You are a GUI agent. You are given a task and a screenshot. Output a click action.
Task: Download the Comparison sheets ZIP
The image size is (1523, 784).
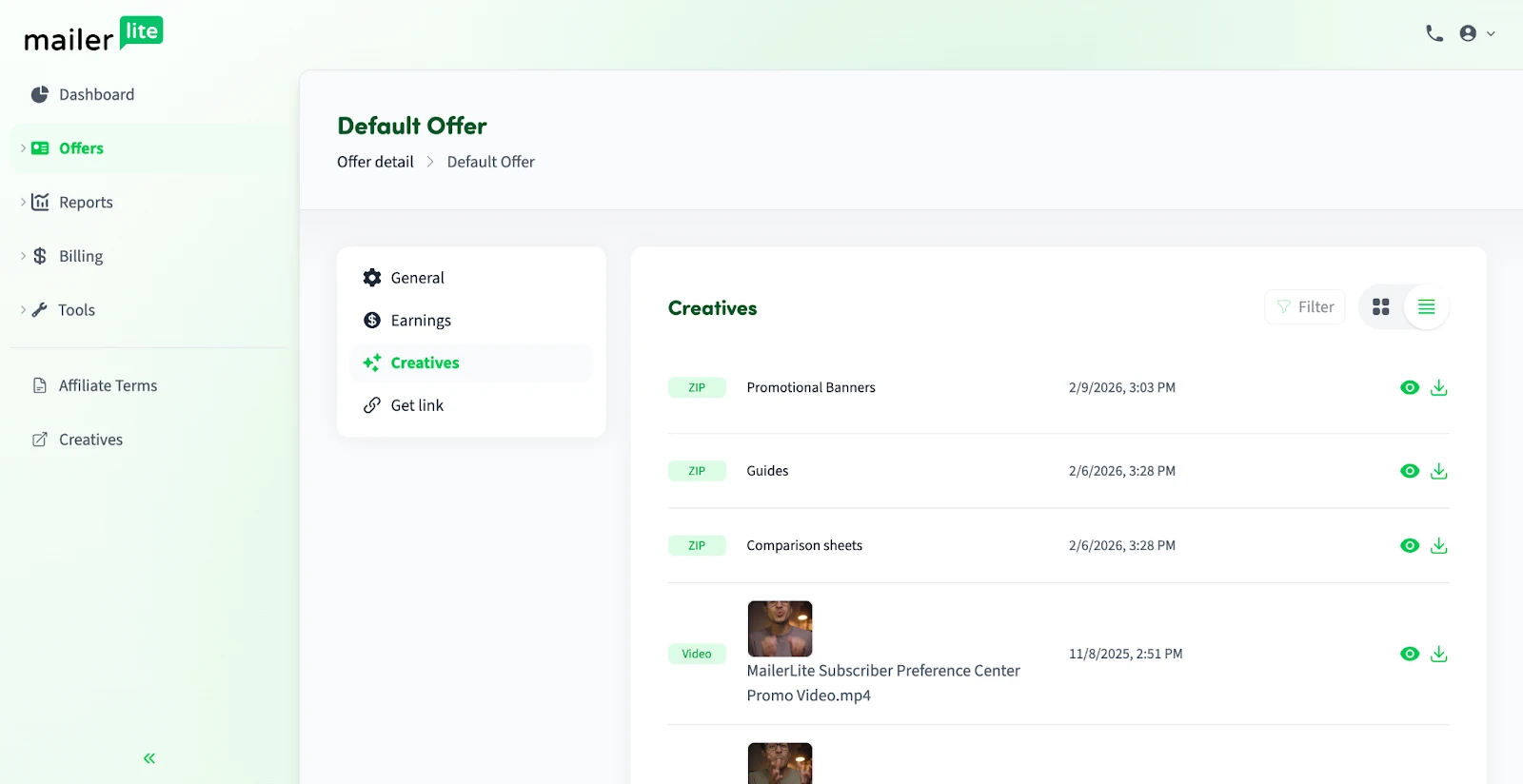(1438, 545)
